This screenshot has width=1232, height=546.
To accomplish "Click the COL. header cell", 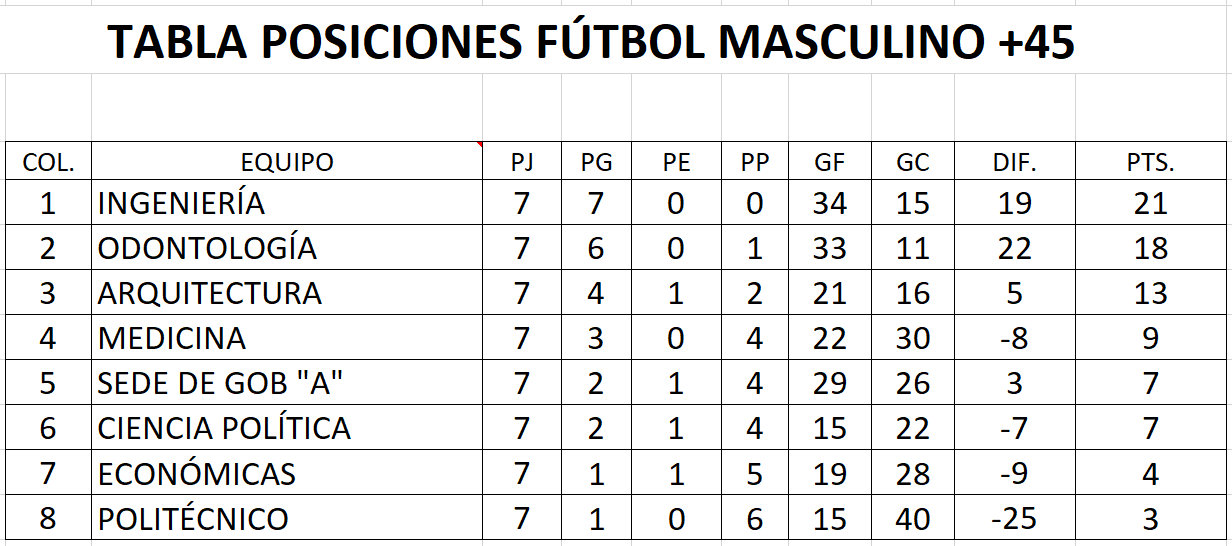I will point(48,161).
